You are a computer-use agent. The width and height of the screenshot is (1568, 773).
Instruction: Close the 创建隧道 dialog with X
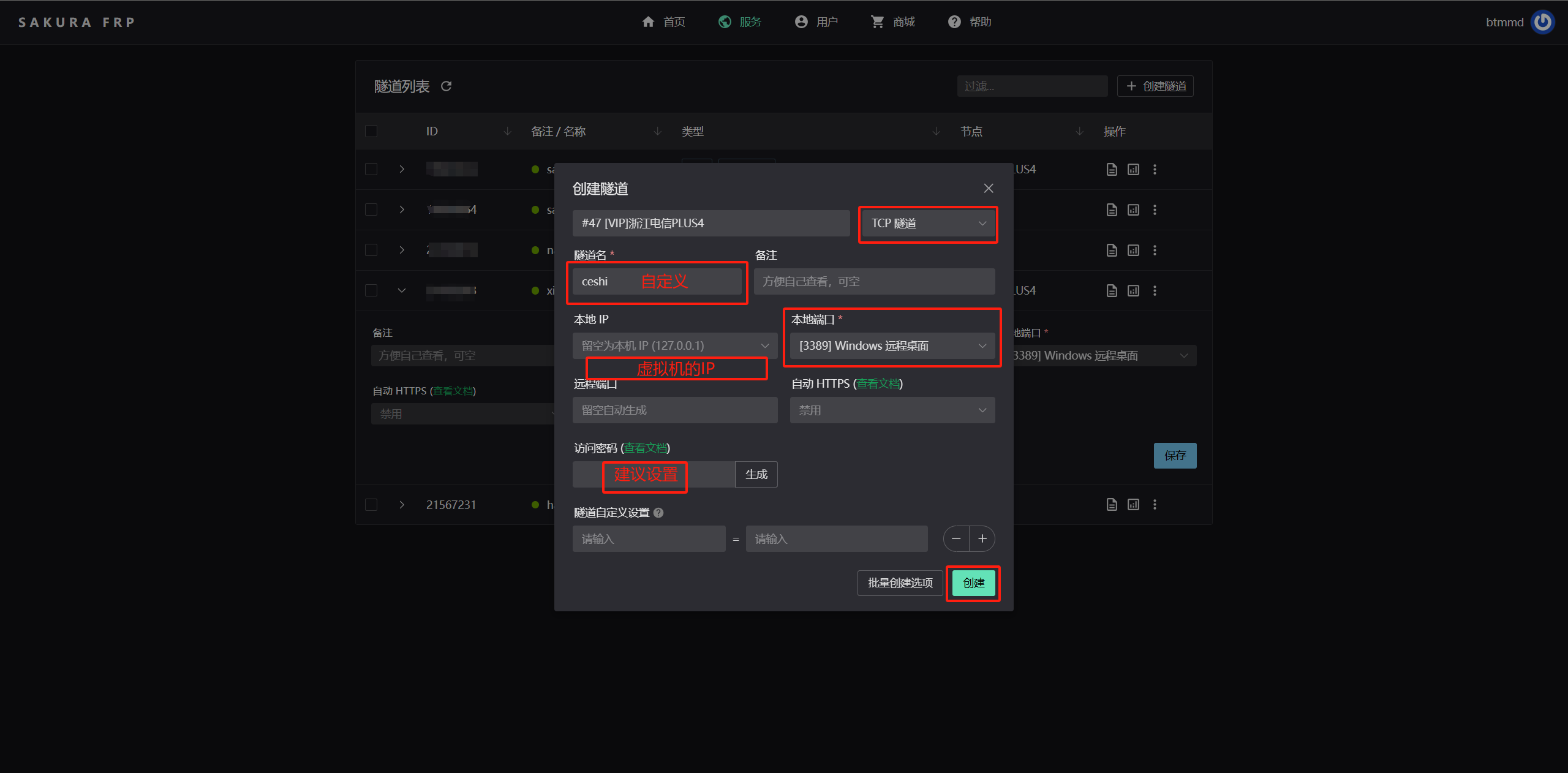(x=988, y=189)
